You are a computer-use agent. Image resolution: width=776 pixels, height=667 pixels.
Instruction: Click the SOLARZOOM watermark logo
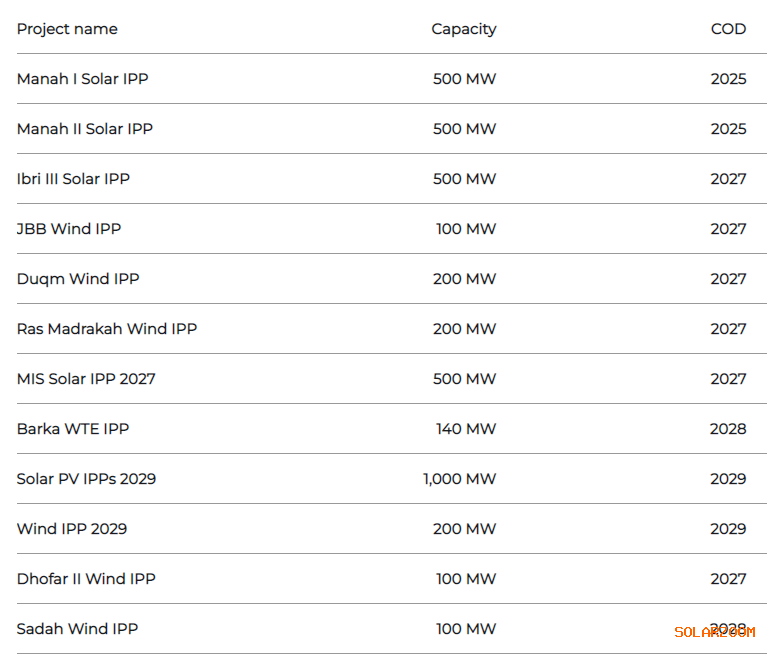[x=715, y=632]
